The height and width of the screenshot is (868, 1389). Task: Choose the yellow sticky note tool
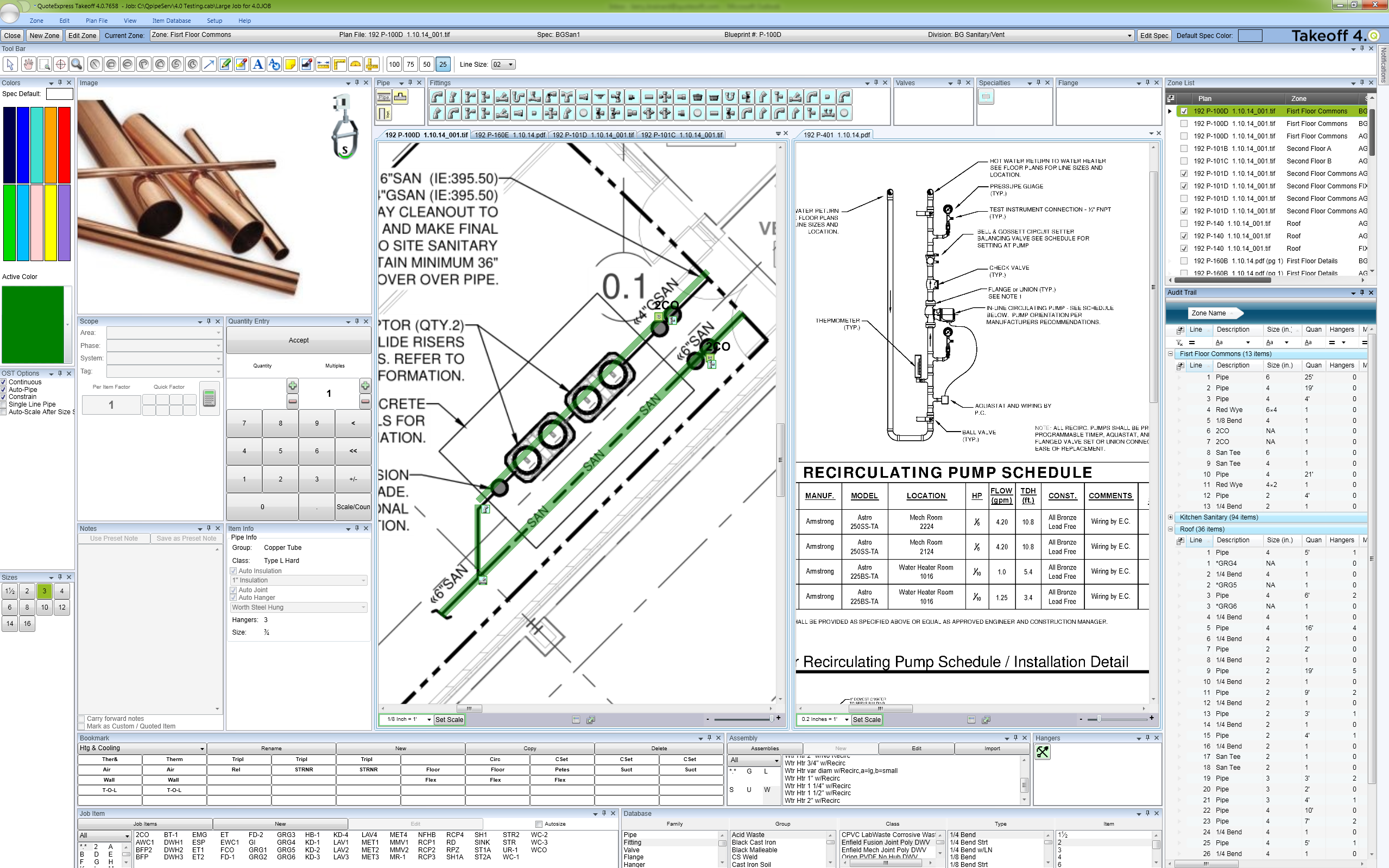coord(291,64)
